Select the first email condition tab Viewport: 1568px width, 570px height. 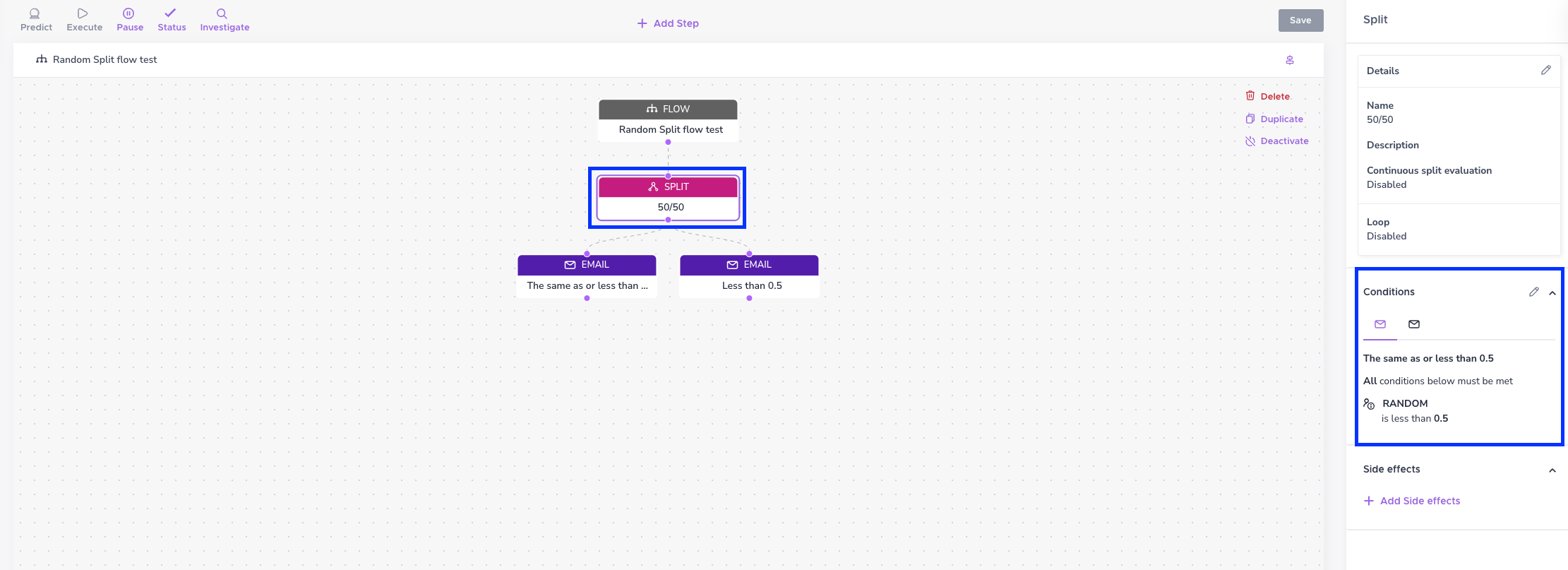click(1380, 324)
